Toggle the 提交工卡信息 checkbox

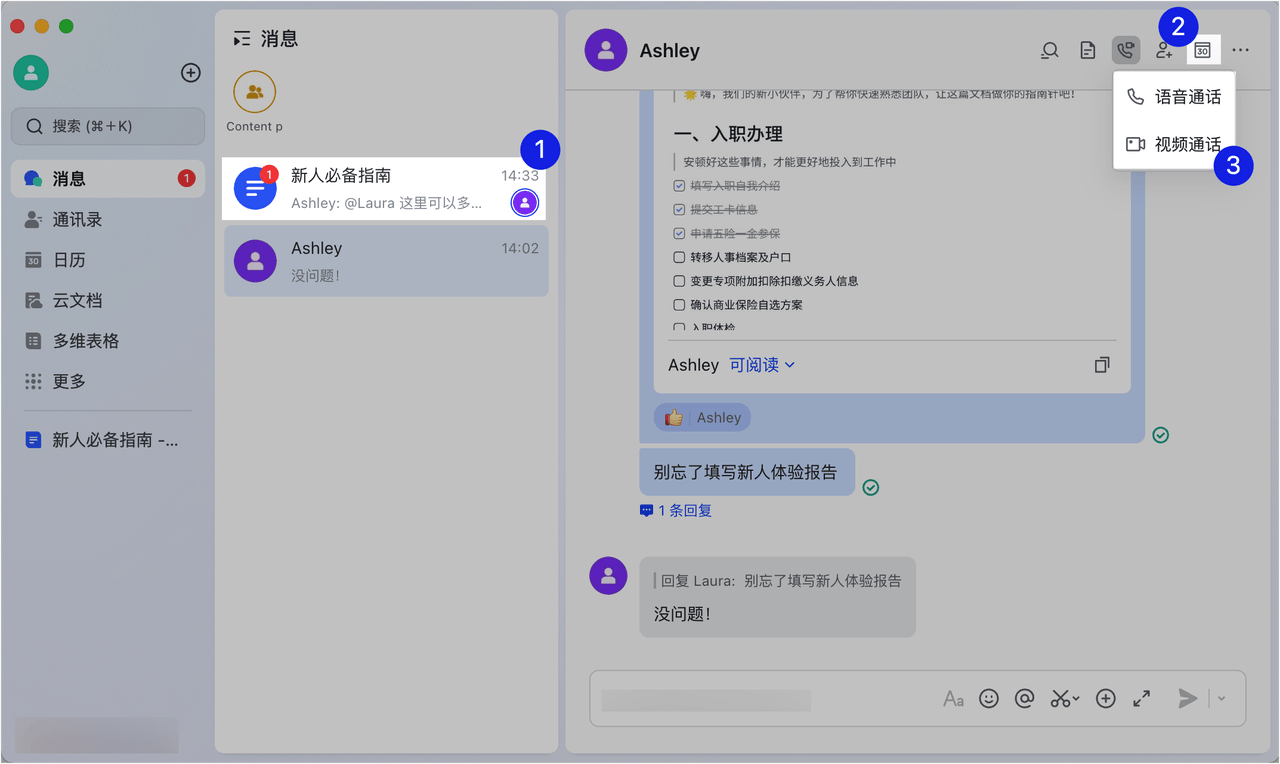coord(680,210)
